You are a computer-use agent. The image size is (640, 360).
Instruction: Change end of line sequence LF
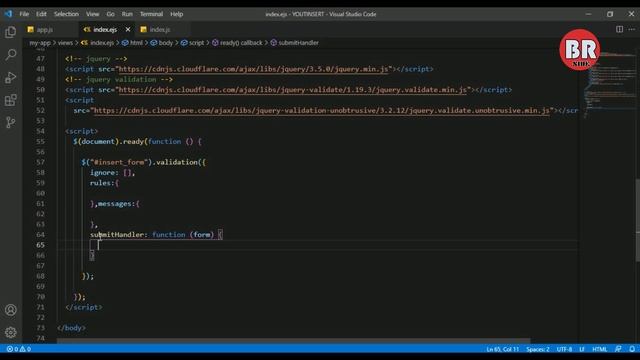click(x=582, y=349)
